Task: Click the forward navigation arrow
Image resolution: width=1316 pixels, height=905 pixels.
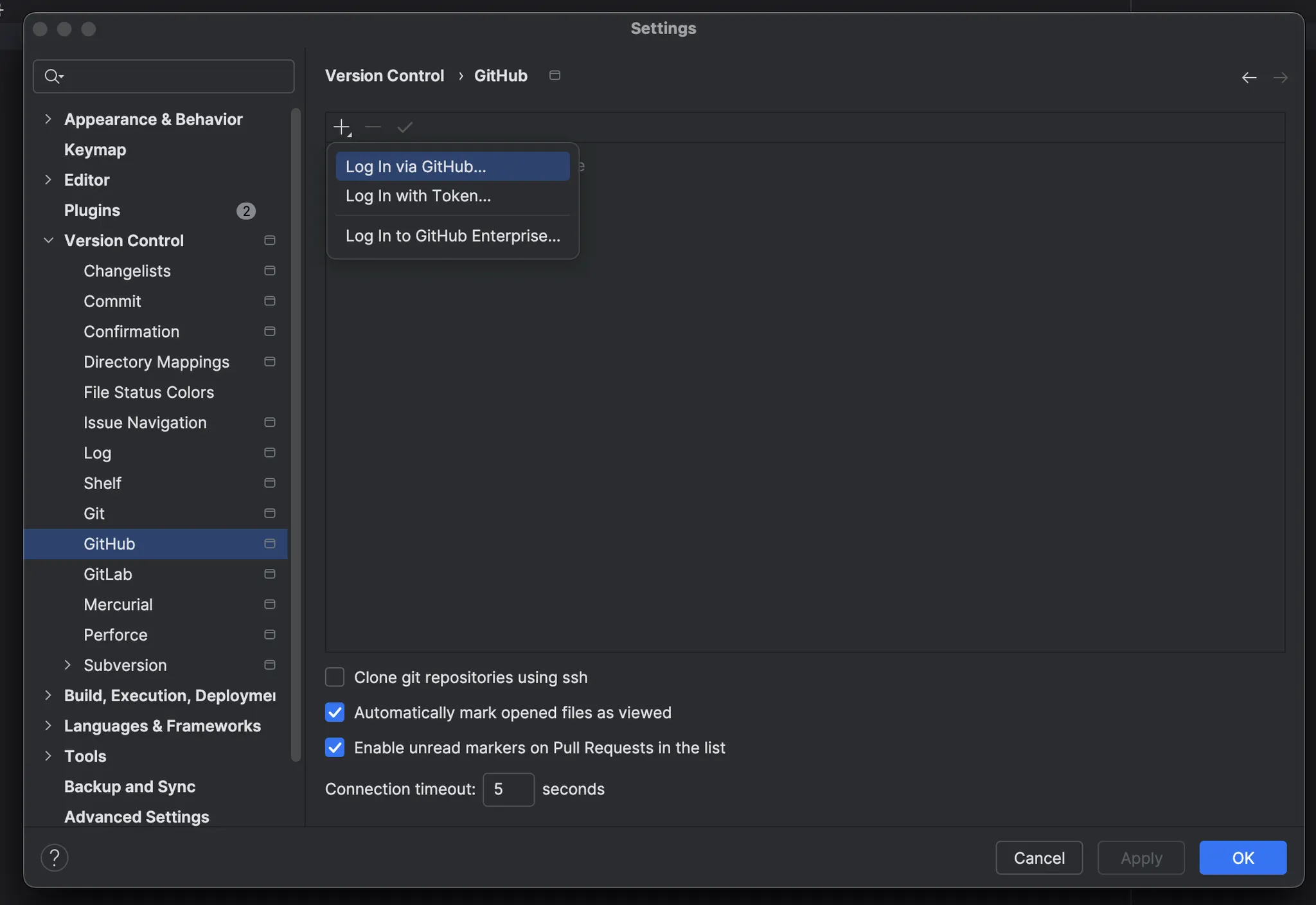Action: click(x=1280, y=78)
